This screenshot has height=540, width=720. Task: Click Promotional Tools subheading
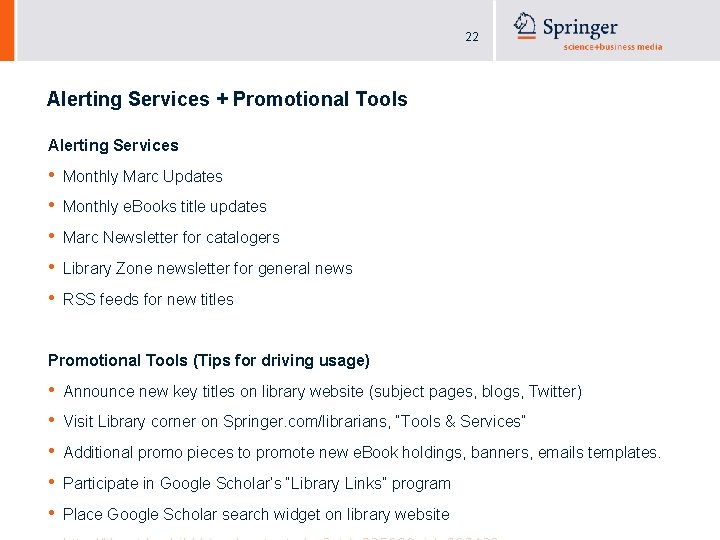[x=209, y=361]
